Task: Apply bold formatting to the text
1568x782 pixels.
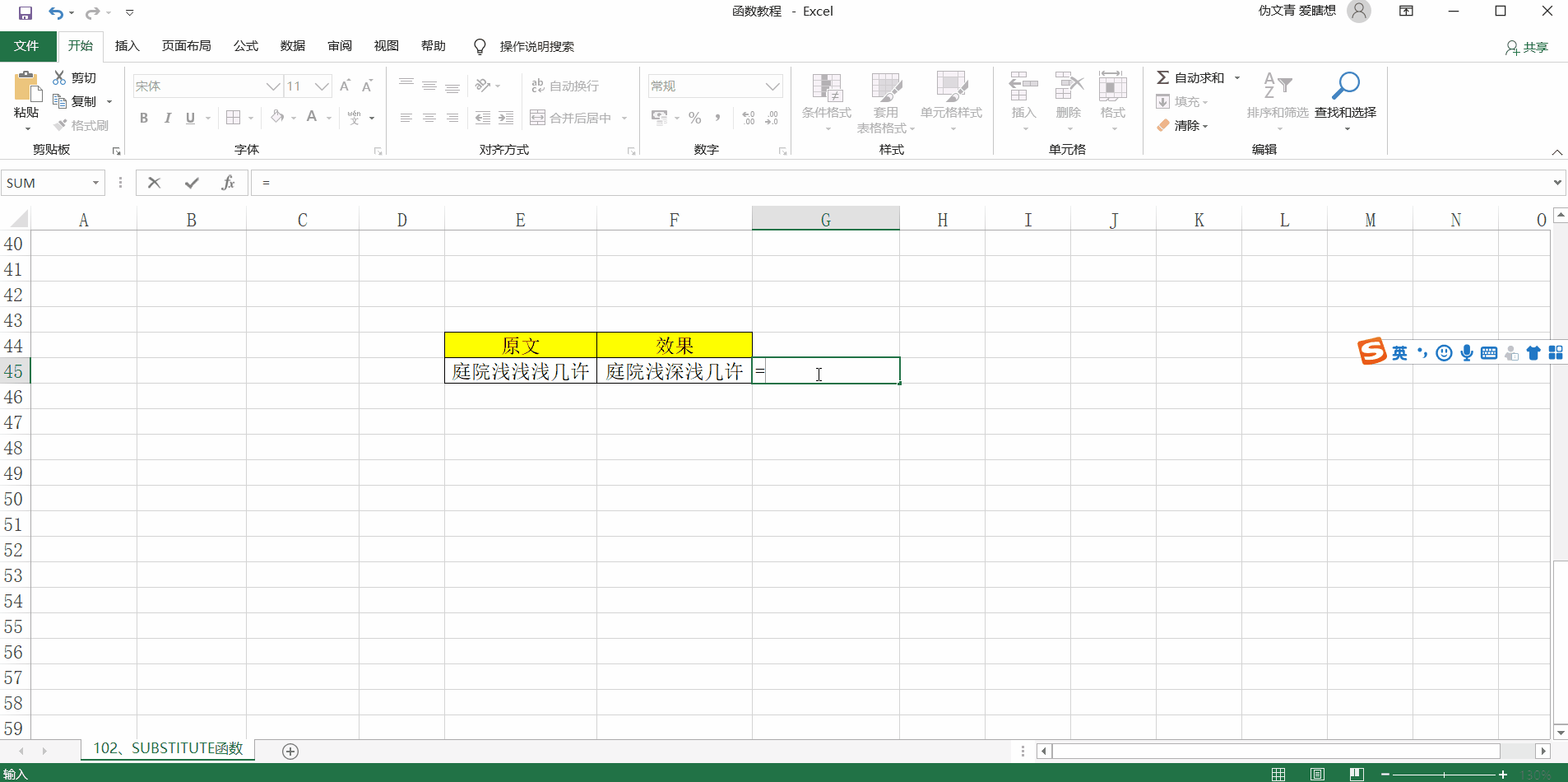Action: [x=143, y=118]
